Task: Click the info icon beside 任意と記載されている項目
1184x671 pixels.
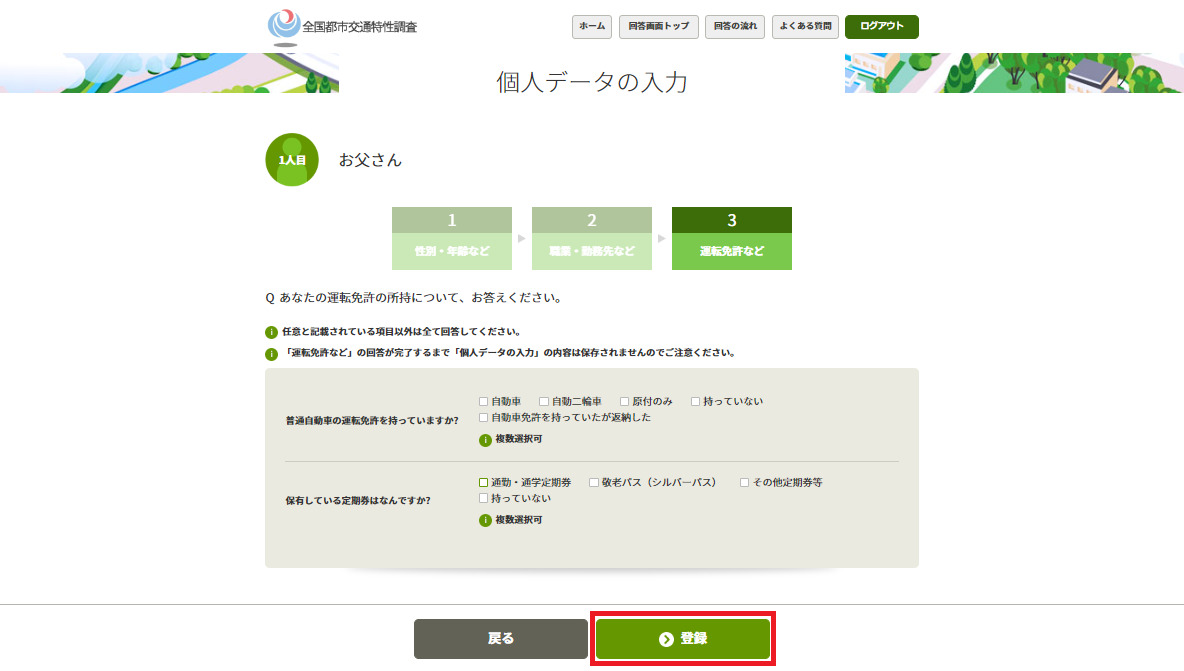Action: (271, 332)
